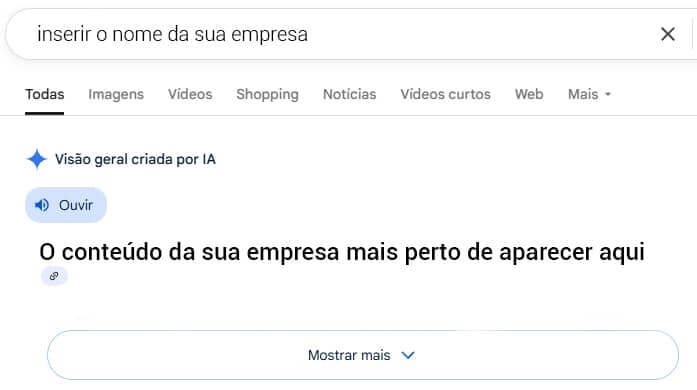Screen dimensions: 697x390
Task: Select the Vídeos curtos tab
Action: (x=445, y=94)
